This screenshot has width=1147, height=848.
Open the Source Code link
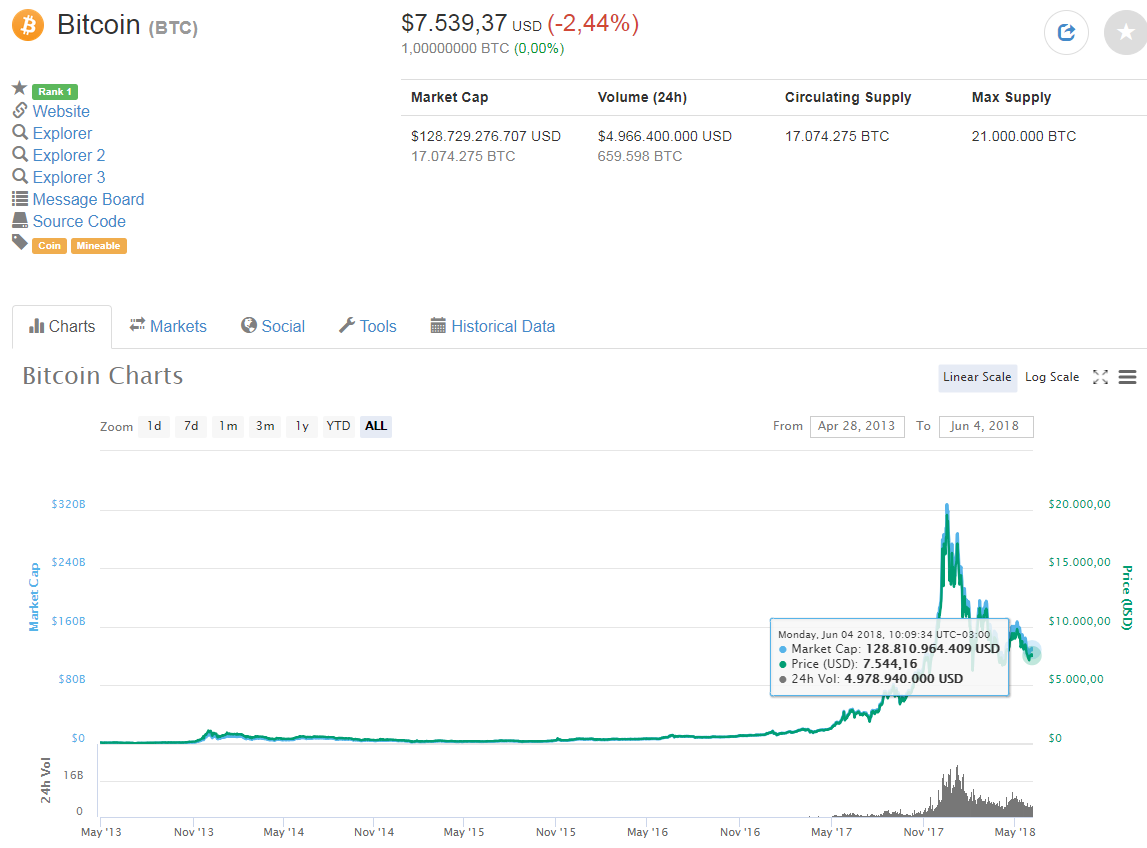point(79,221)
